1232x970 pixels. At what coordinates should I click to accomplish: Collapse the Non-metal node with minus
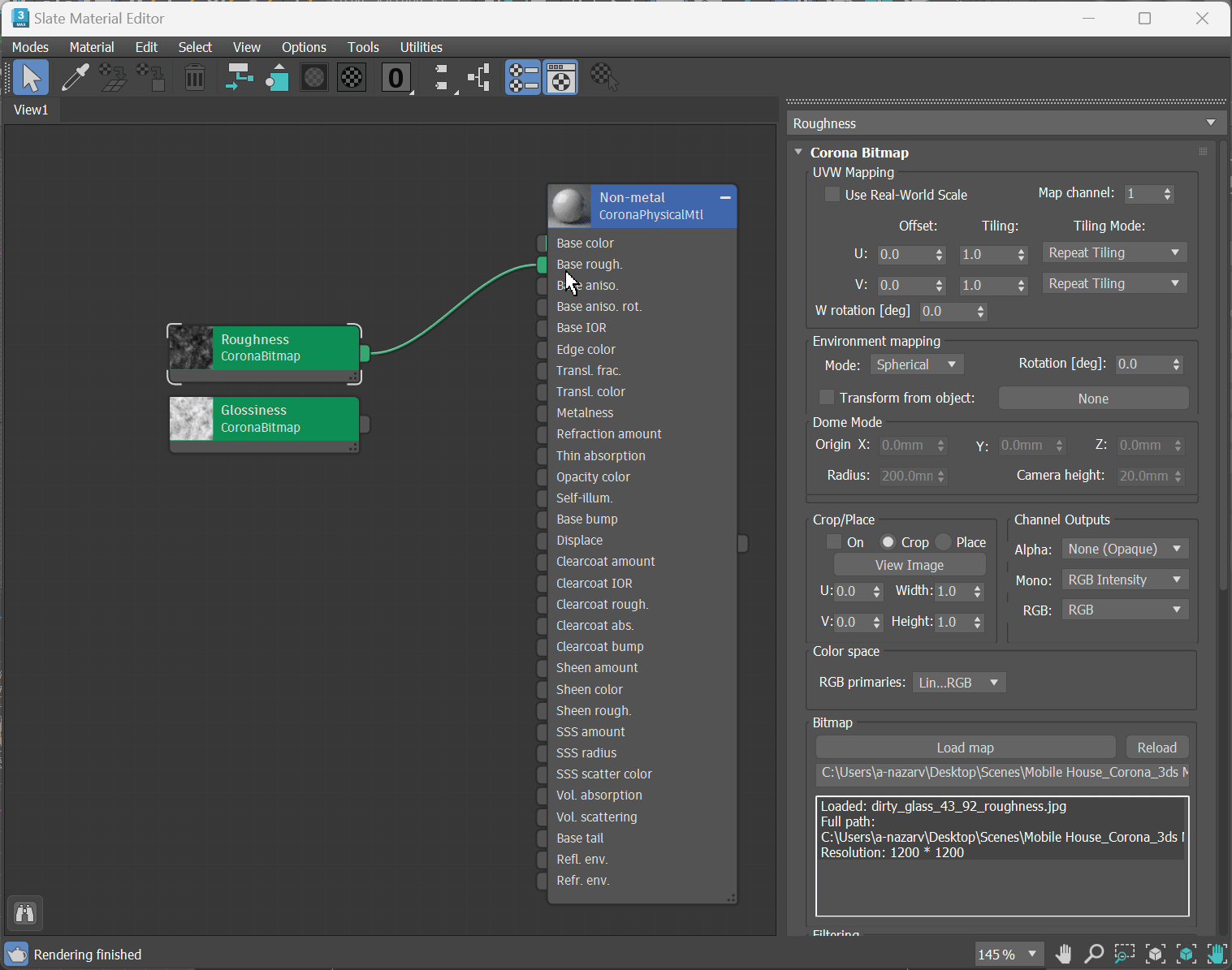point(725,197)
